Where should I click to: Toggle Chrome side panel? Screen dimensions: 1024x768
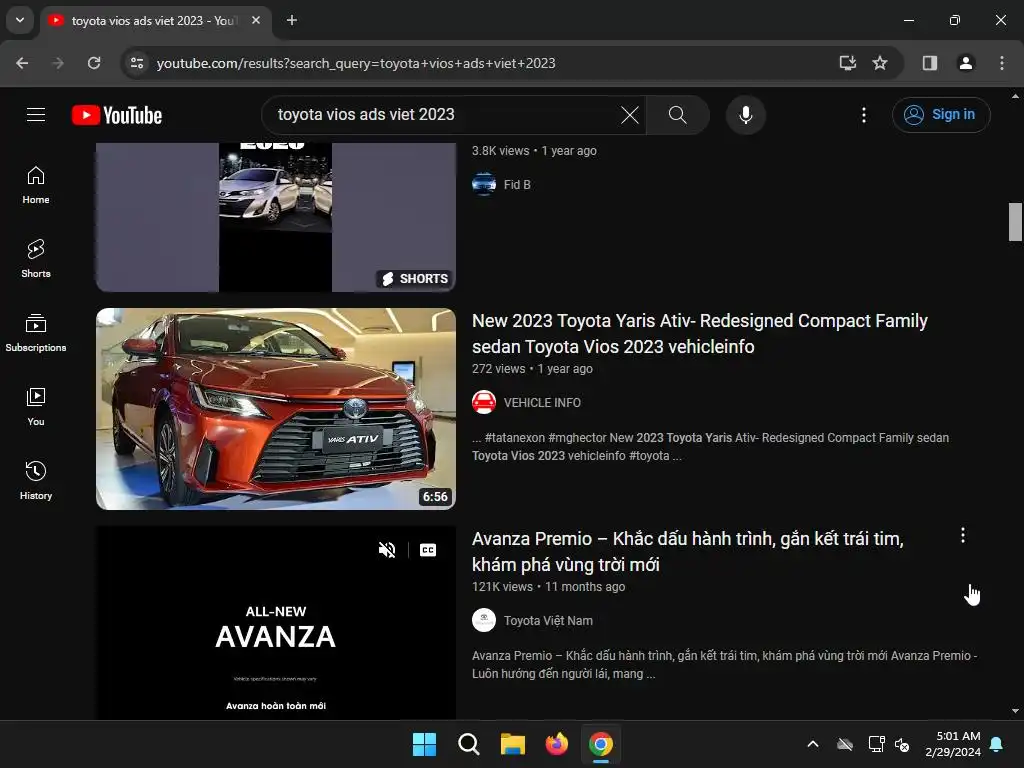(x=930, y=63)
